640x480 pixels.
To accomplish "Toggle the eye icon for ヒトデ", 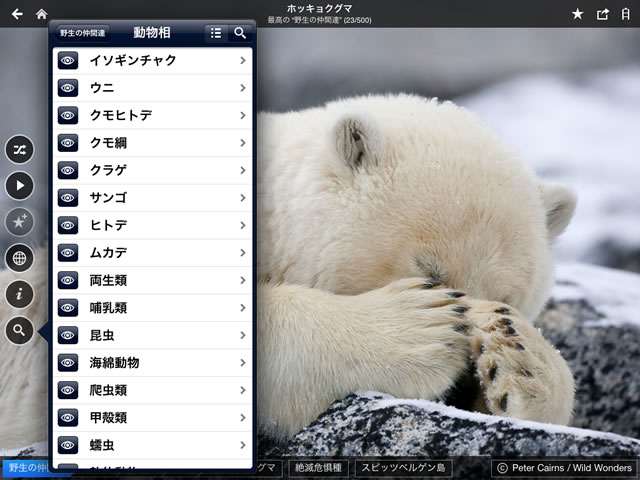I will (x=68, y=225).
